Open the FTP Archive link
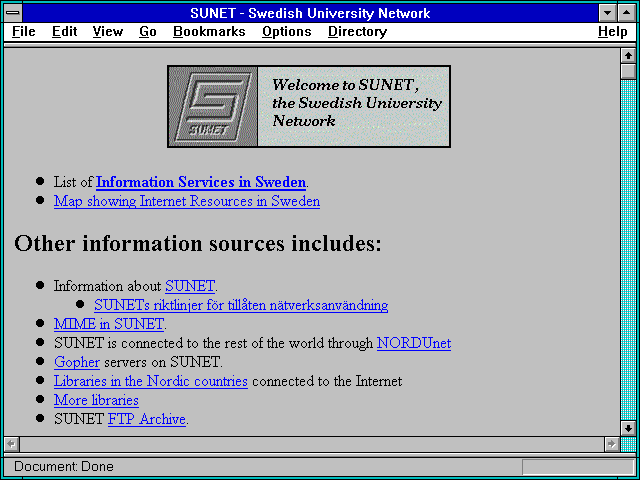640x480 pixels. coord(147,419)
